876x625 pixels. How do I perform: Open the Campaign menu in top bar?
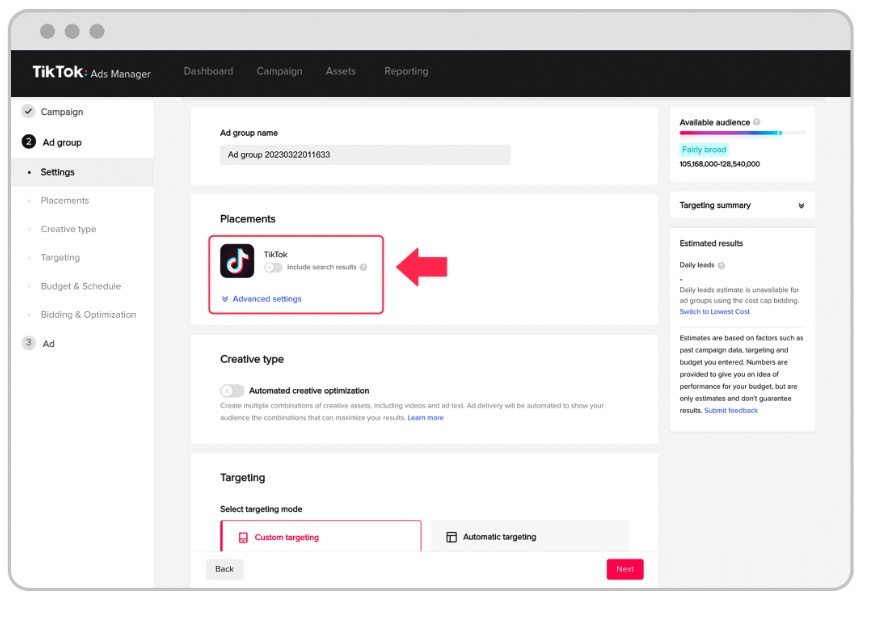coord(279,71)
